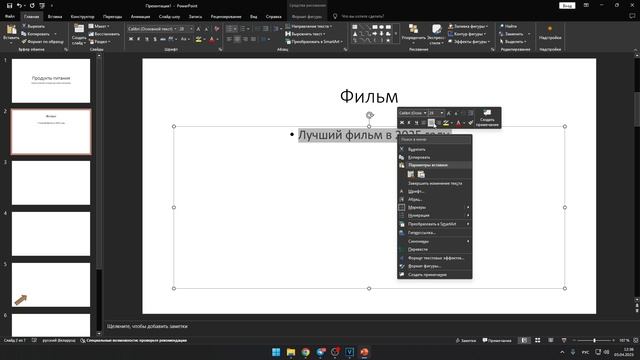Click the Quick Styles (Экспресс-стили) icon
Viewport: 640px width, 360px height.
tap(436, 29)
